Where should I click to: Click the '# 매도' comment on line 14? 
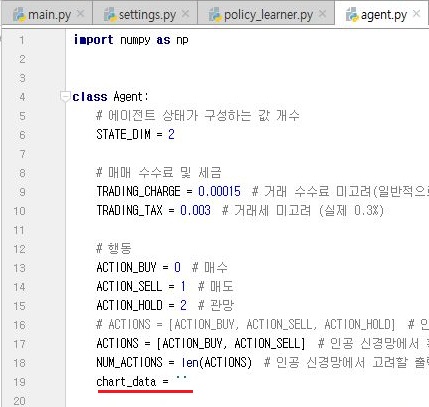point(215,286)
